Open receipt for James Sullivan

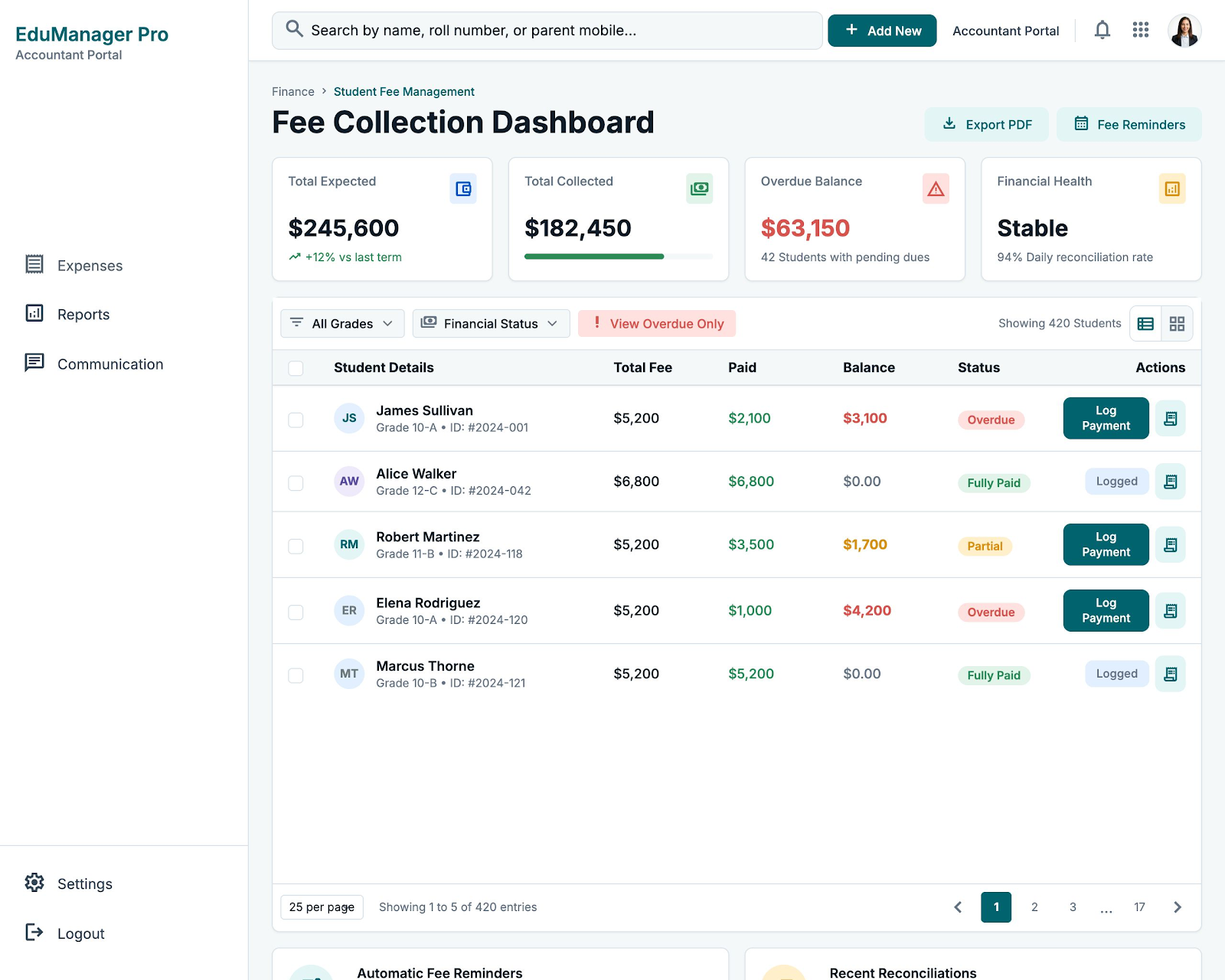[1170, 418]
